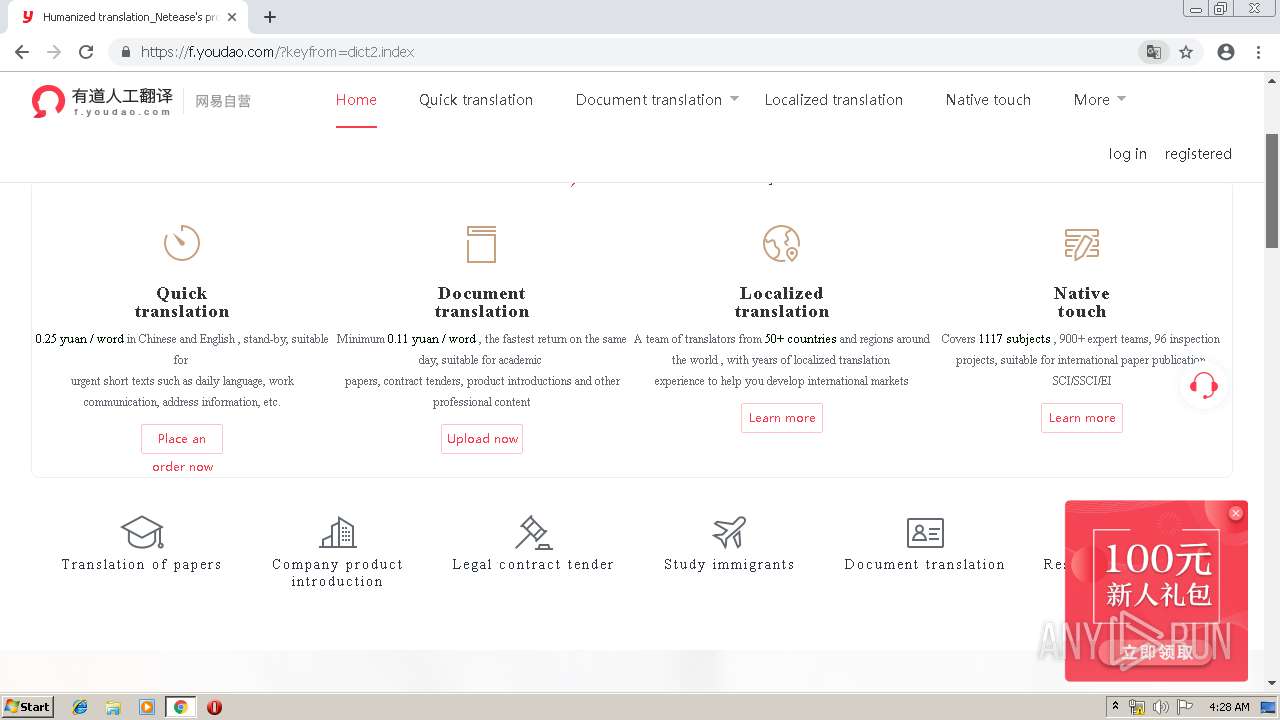The width and height of the screenshot is (1280, 720).
Task: Click the browser Forward arrow
Action: (54, 52)
